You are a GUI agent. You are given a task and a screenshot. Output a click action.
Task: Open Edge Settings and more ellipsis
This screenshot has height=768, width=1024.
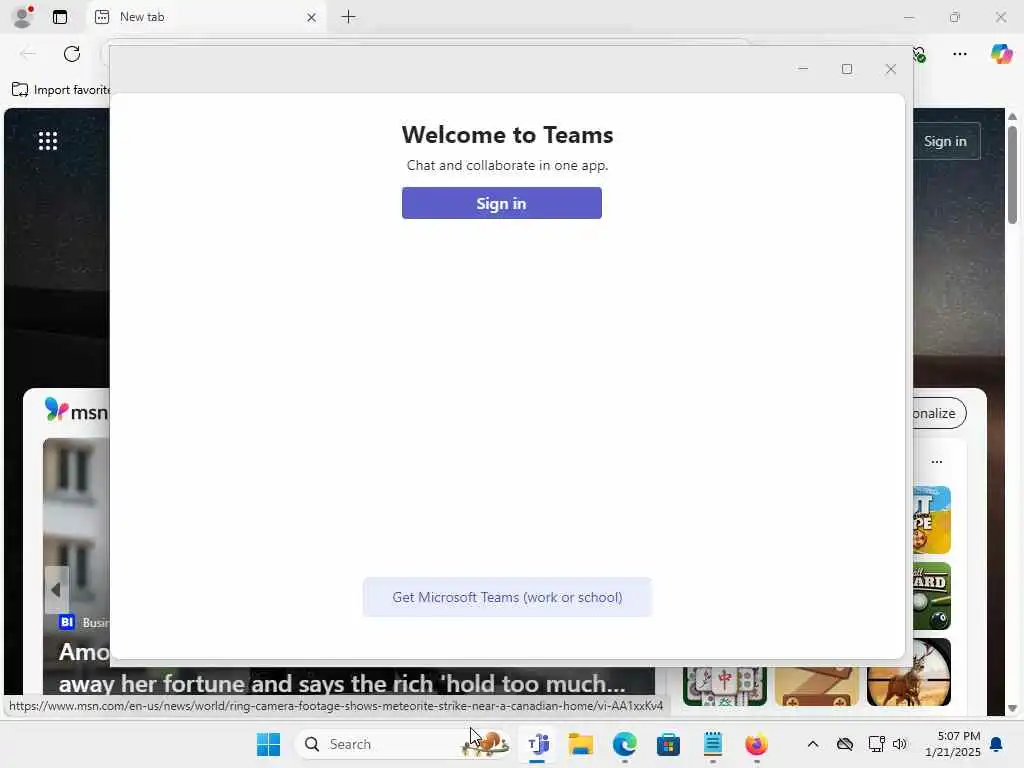tap(960, 54)
